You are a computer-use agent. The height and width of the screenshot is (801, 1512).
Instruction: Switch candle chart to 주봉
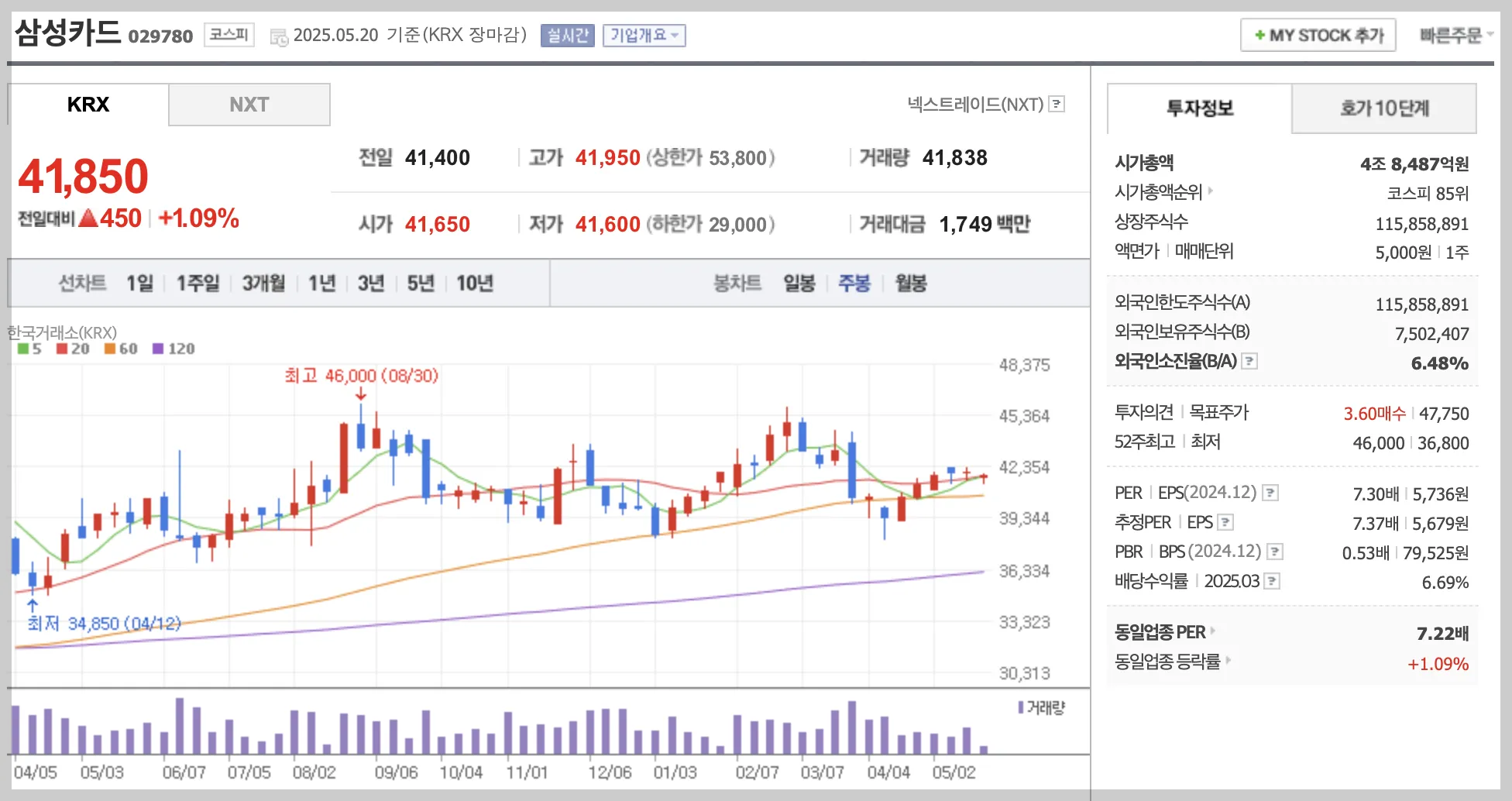pos(854,284)
